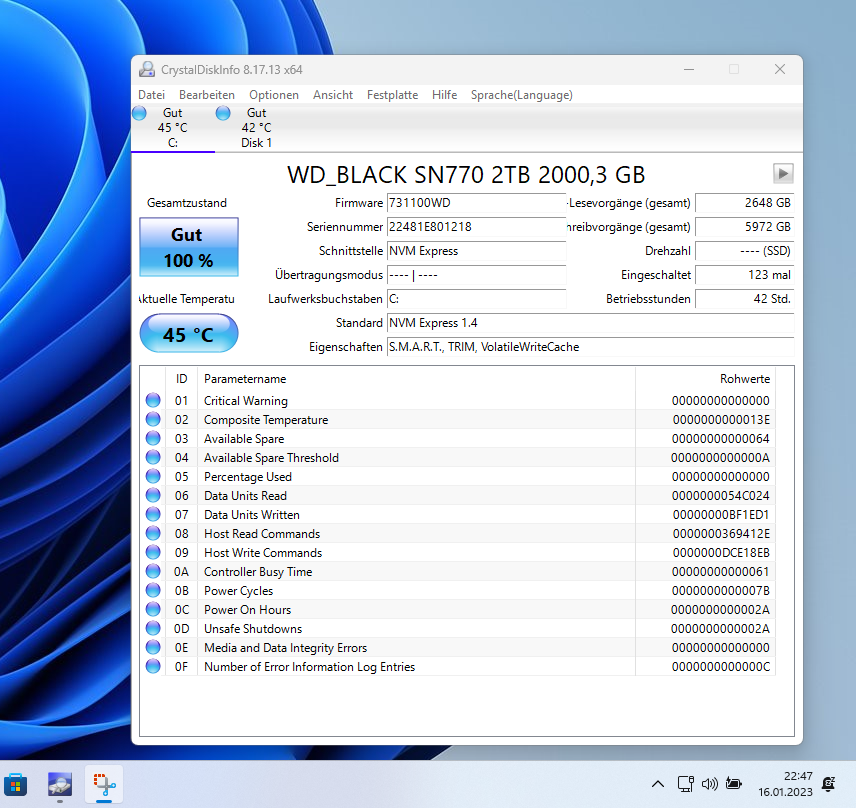856x808 pixels.
Task: Click the Schnittstelle field NVM Express
Action: coord(476,251)
